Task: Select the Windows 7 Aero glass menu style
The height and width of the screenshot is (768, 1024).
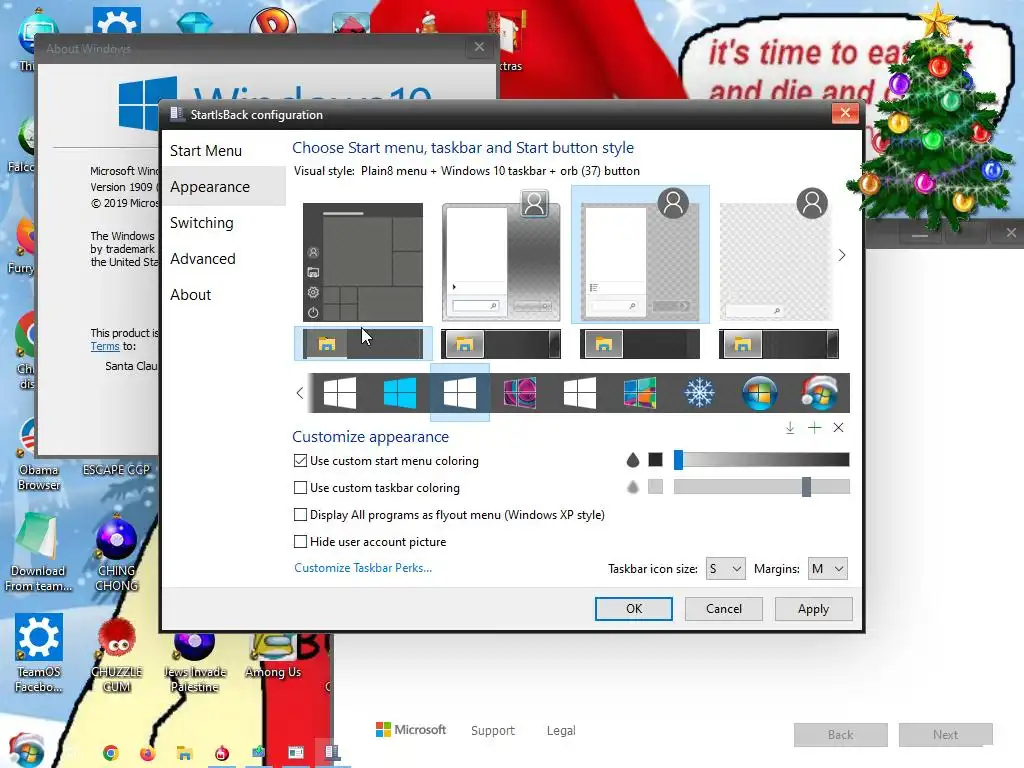Action: click(501, 255)
